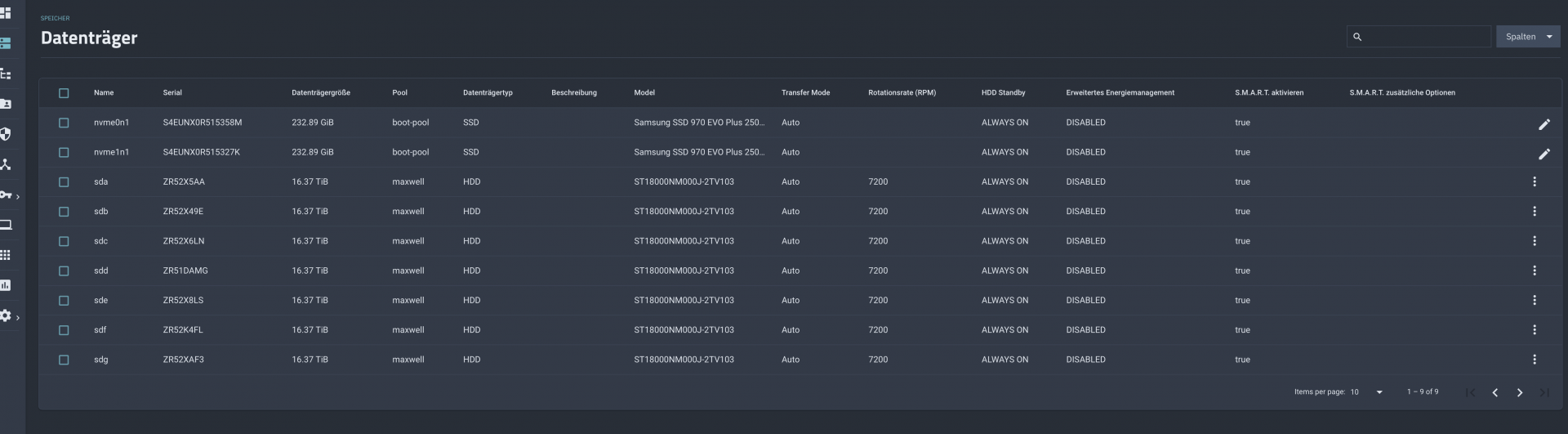Screen dimensions: 1568x434
Task: Sort by HDD Standby column header
Action: 1003,93
